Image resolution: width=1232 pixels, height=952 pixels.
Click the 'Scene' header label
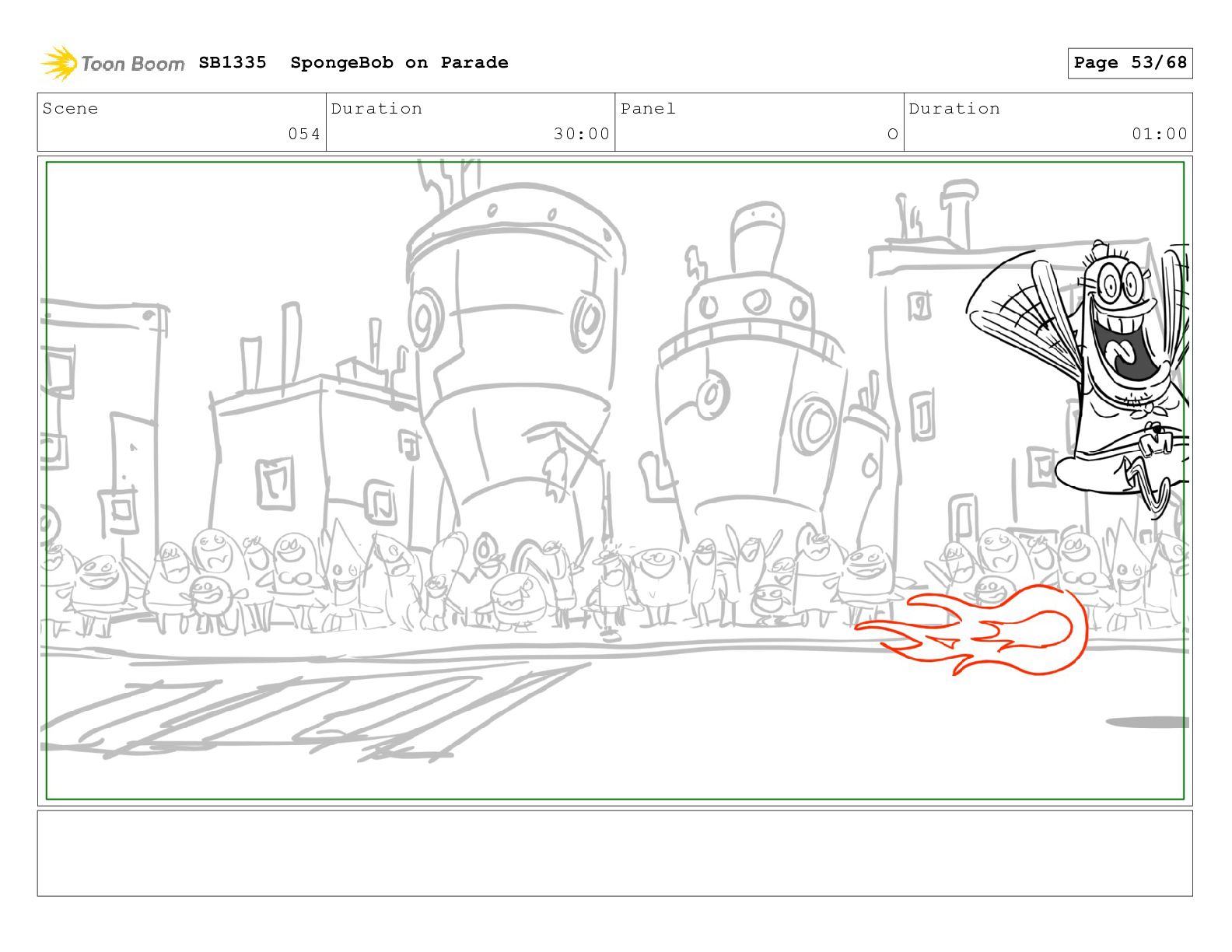click(71, 108)
